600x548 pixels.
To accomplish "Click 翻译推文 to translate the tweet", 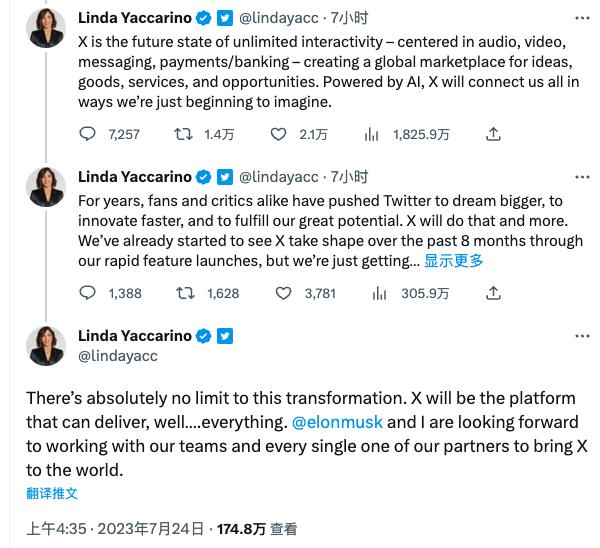I will click(x=52, y=493).
